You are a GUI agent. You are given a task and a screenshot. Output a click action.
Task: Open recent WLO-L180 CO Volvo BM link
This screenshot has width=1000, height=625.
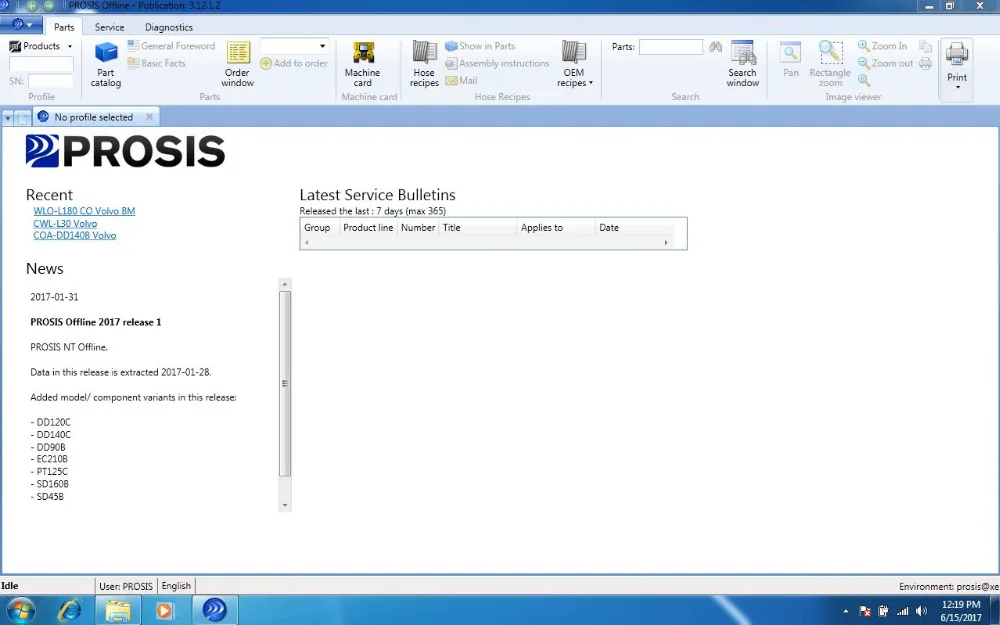84,211
